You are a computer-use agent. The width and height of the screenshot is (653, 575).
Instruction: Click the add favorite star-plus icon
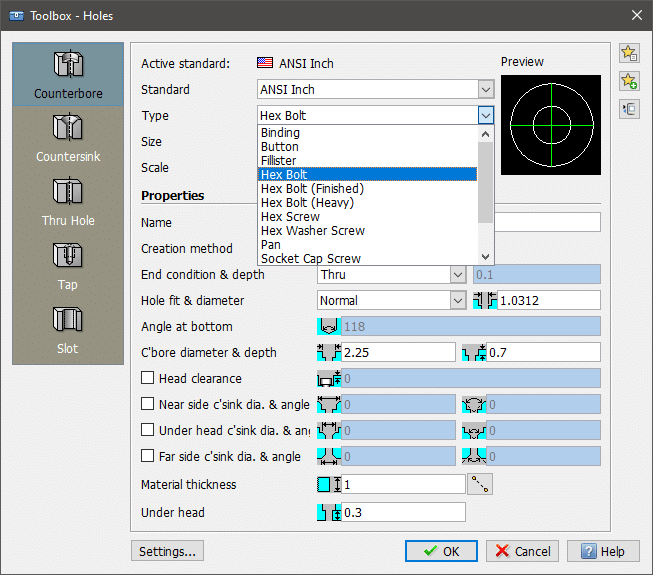tap(629, 81)
